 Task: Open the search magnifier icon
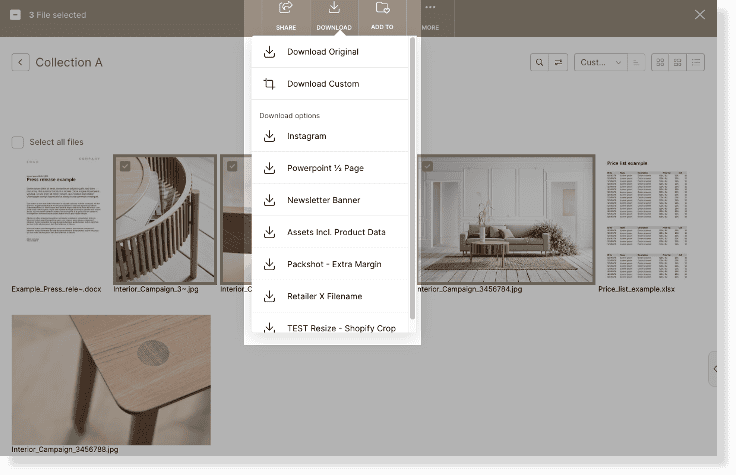coord(539,62)
